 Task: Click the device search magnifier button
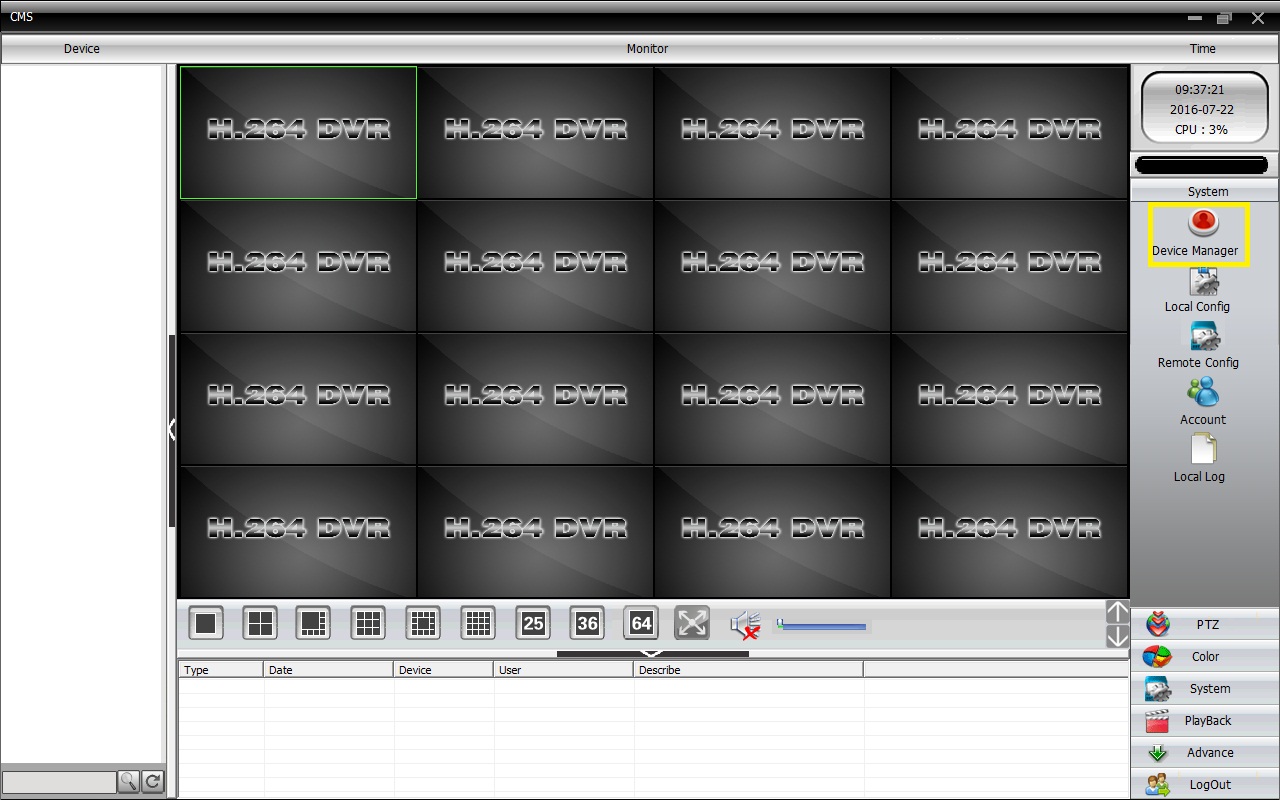point(129,782)
